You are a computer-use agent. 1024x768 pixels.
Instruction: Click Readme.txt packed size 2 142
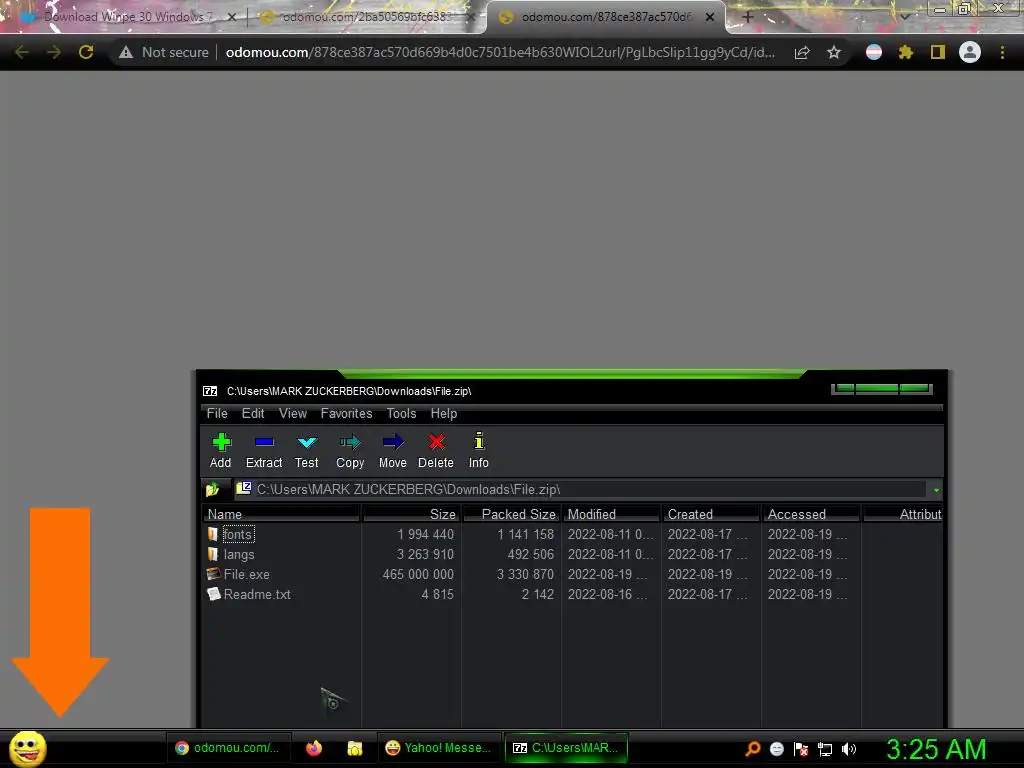(537, 594)
